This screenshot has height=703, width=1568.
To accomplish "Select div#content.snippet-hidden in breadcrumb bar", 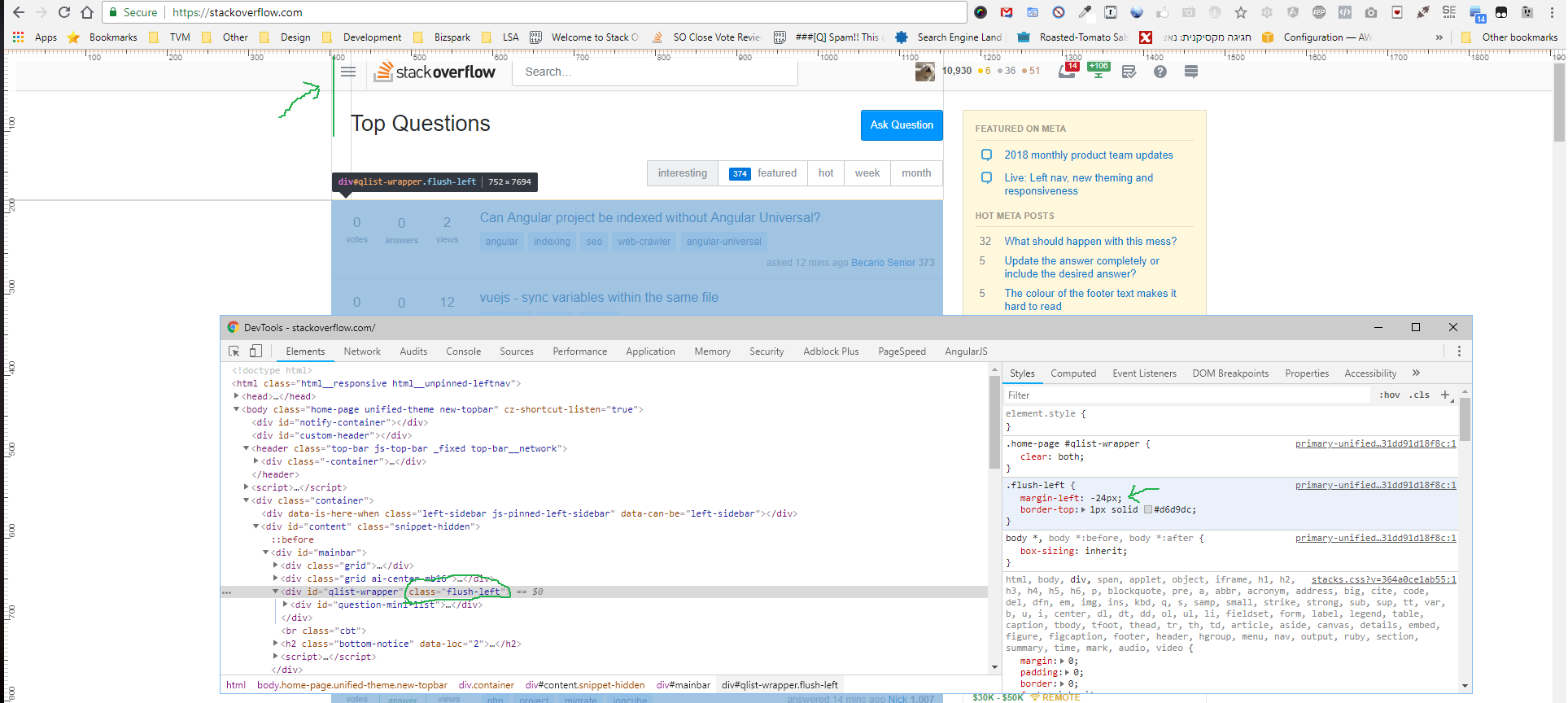I will (585, 685).
